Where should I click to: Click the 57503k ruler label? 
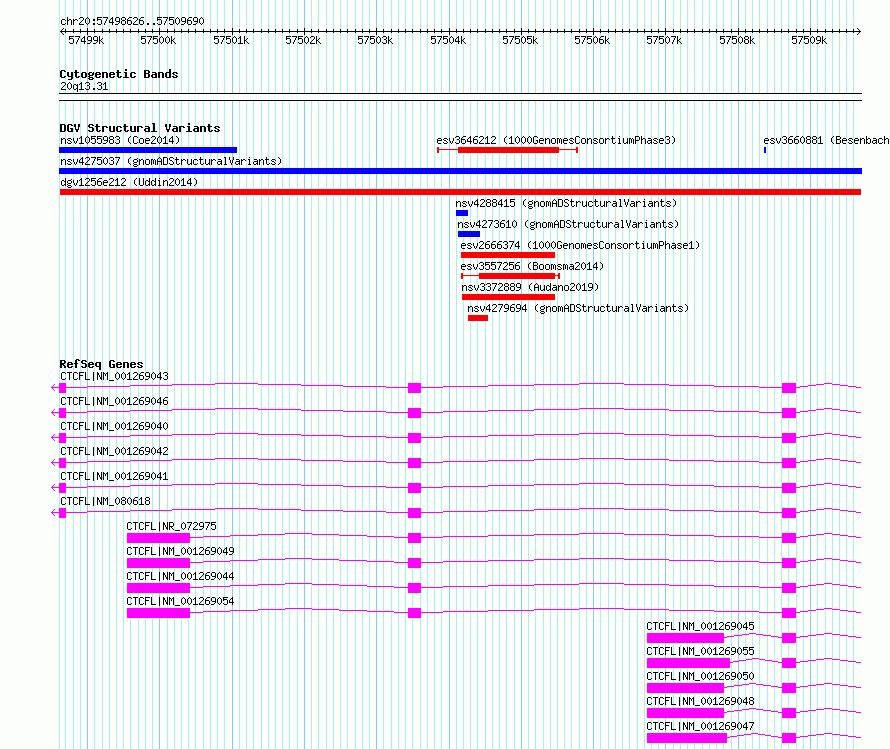375,40
